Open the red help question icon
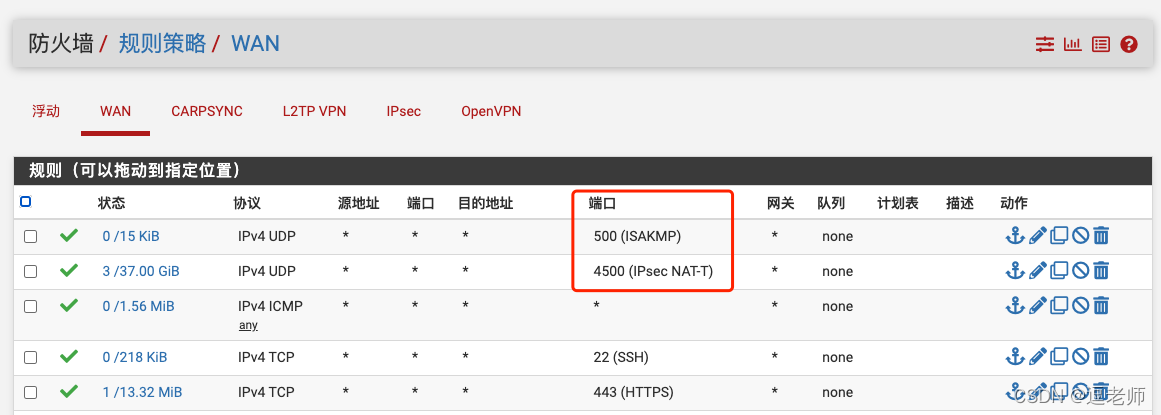The image size is (1161, 415). tap(1128, 44)
